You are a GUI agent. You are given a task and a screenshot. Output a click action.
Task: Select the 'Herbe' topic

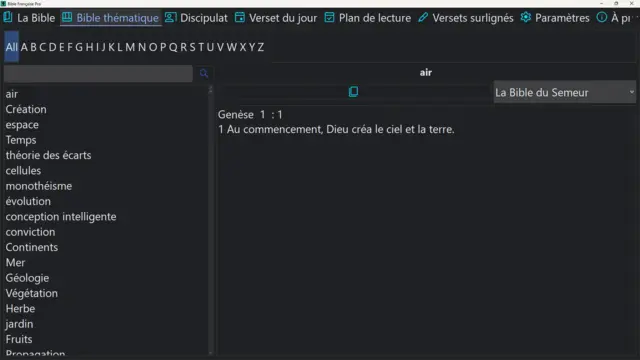[x=20, y=309]
